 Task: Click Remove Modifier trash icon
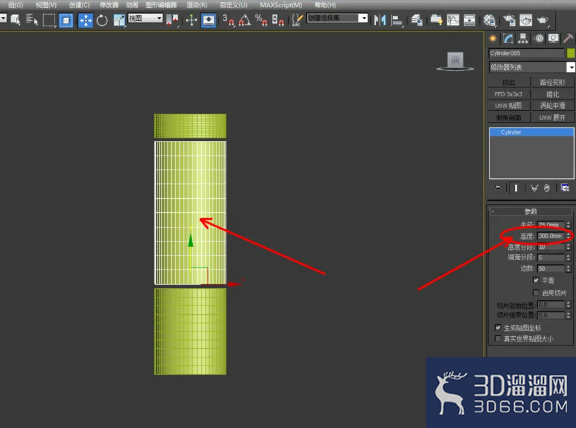(547, 188)
